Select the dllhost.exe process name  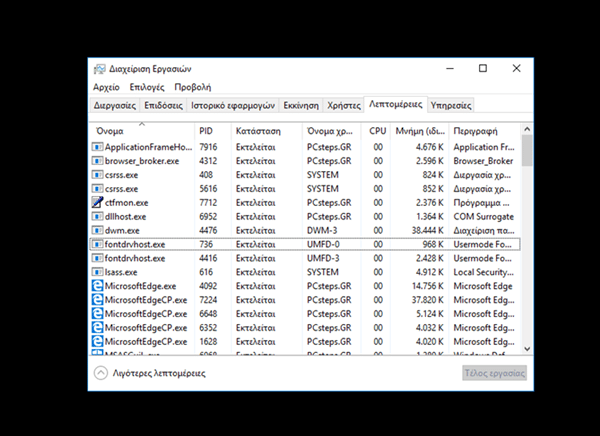click(x=126, y=217)
